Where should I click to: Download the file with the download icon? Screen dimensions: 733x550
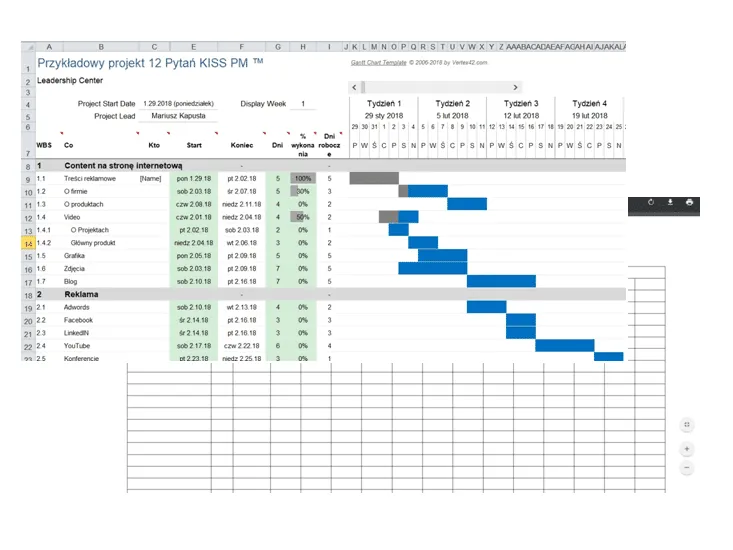point(670,202)
